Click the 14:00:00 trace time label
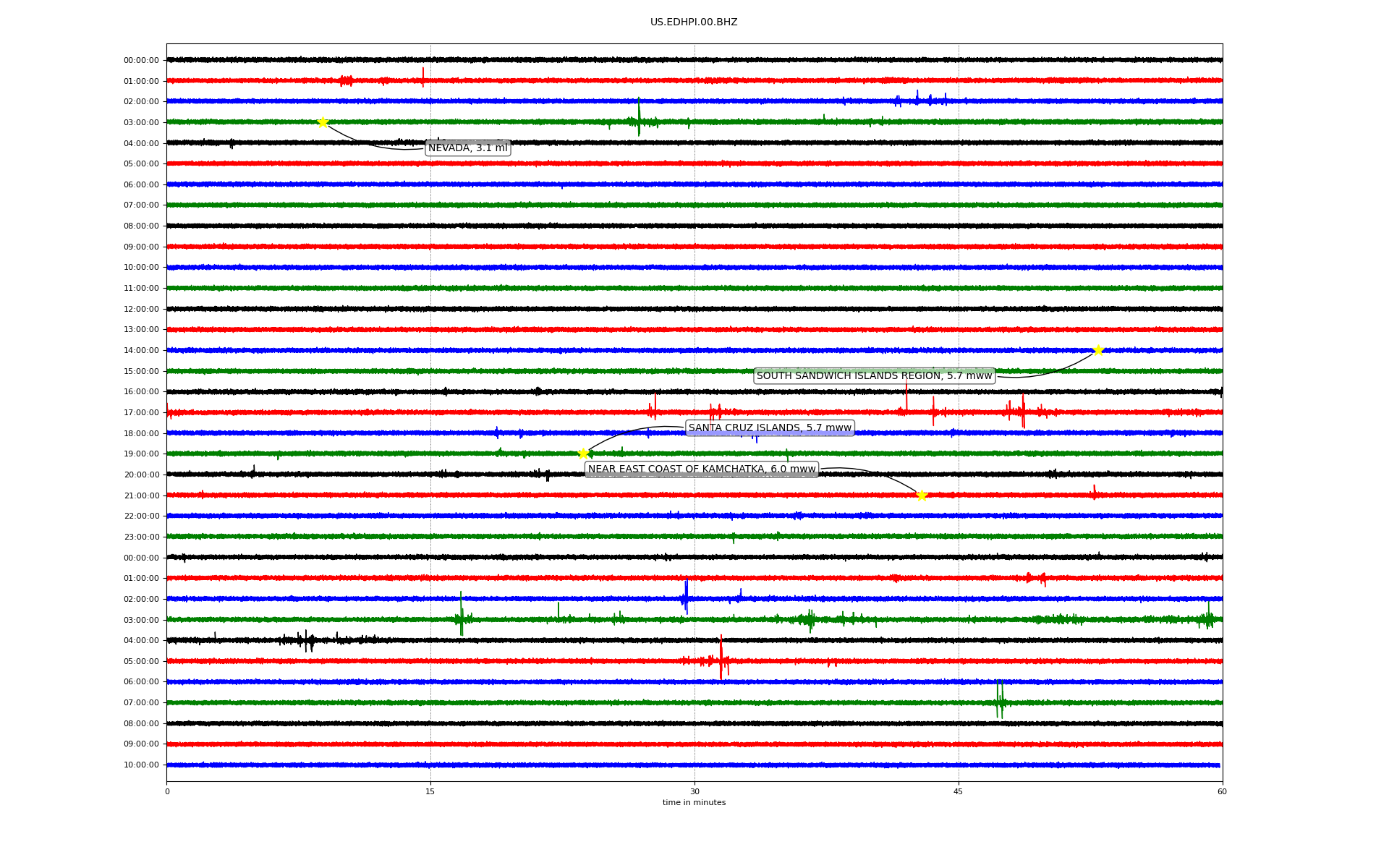The width and height of the screenshot is (1389, 868). click(141, 351)
